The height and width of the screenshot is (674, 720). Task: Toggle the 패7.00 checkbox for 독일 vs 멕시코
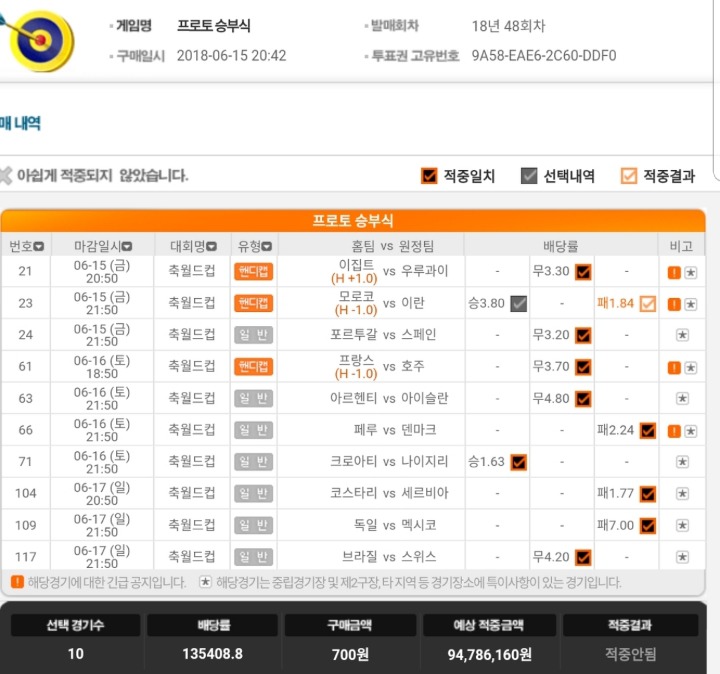(648, 525)
